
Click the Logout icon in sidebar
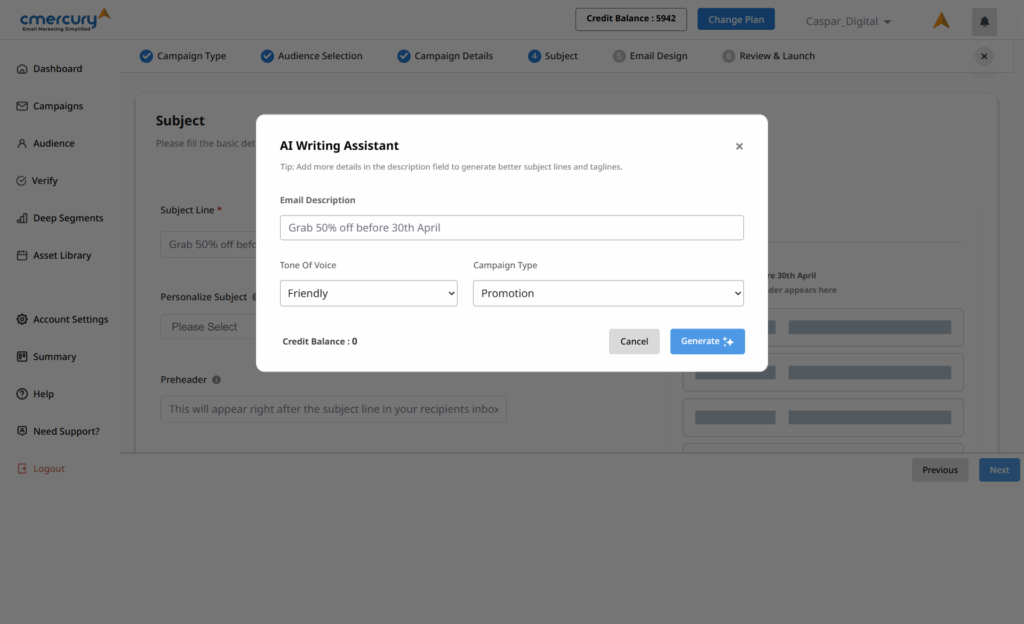point(22,469)
